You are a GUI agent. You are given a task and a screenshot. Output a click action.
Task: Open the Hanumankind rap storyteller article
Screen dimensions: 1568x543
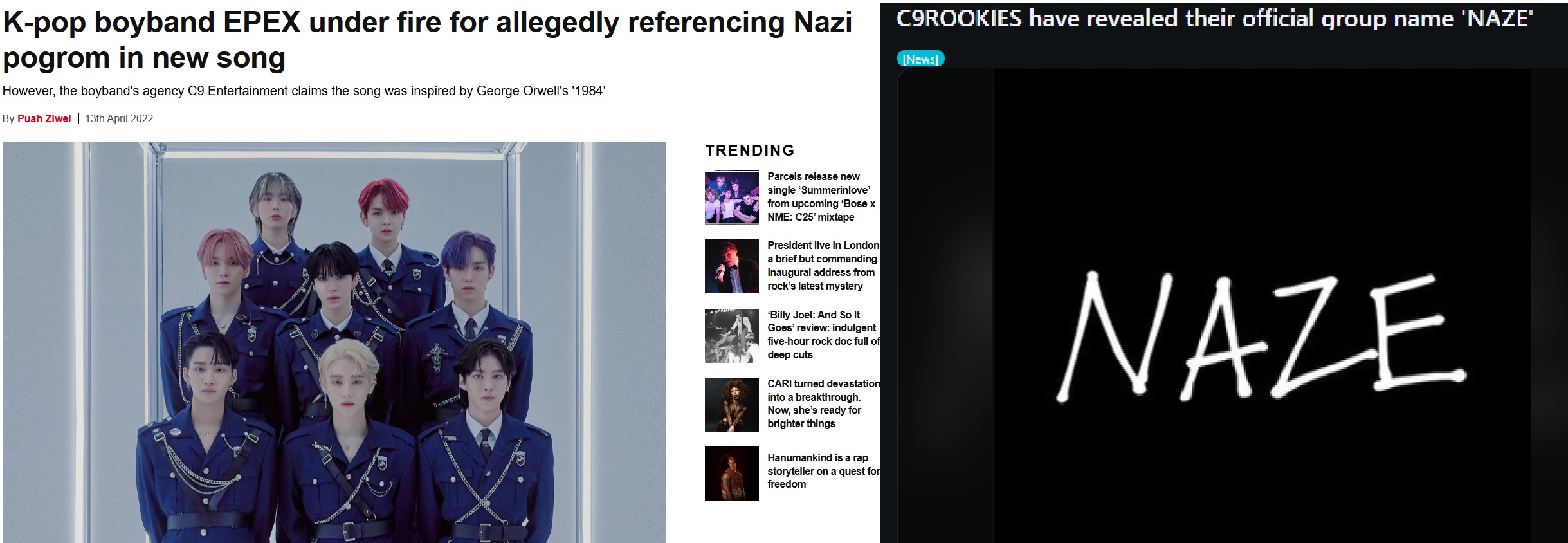[x=823, y=471]
